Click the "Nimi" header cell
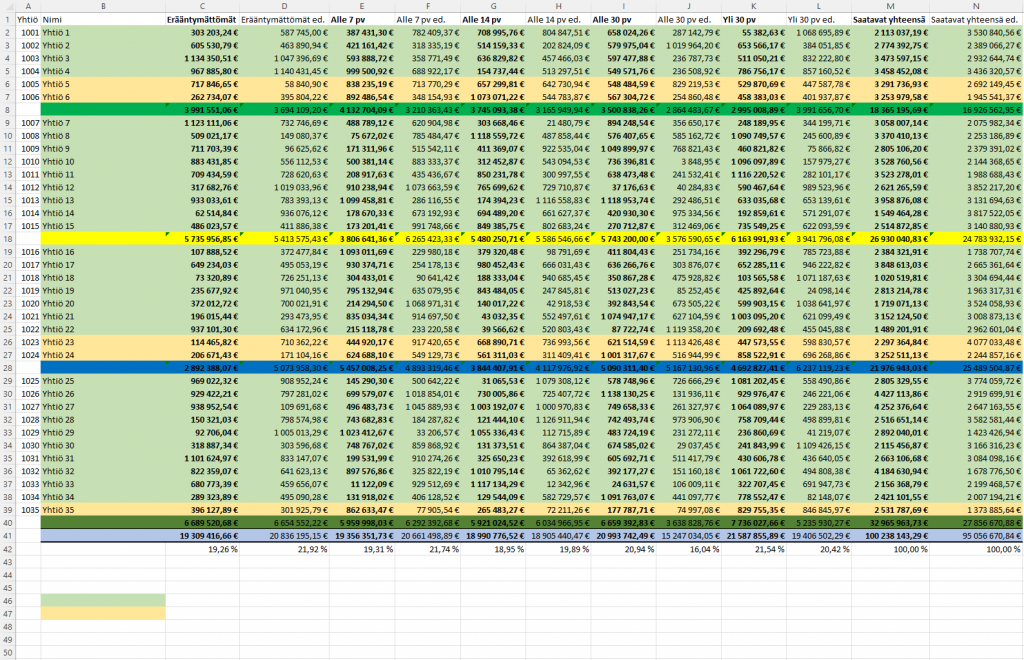 (102, 19)
